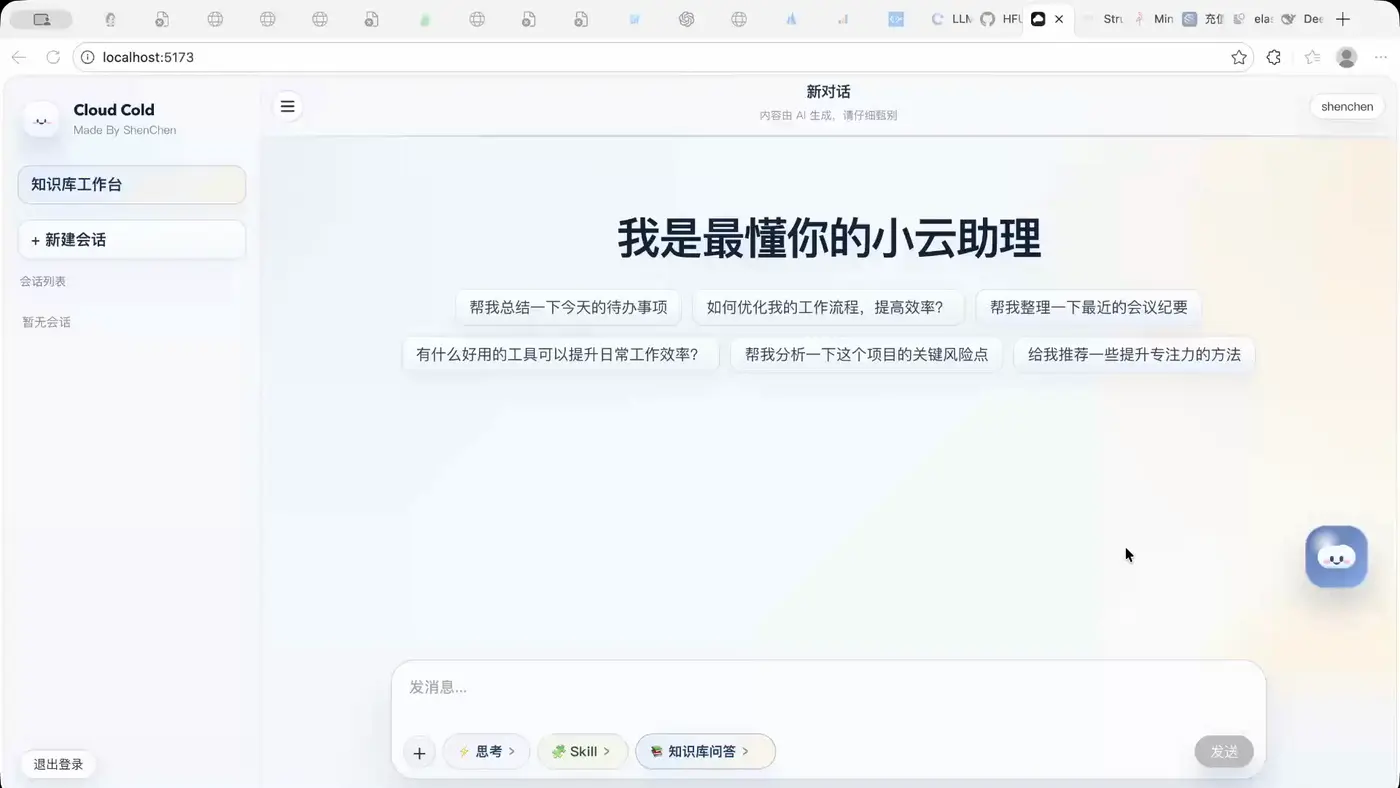Screen dimensions: 1400x788
Task: Focus the 发消息 message input box
Action: click(x=828, y=690)
